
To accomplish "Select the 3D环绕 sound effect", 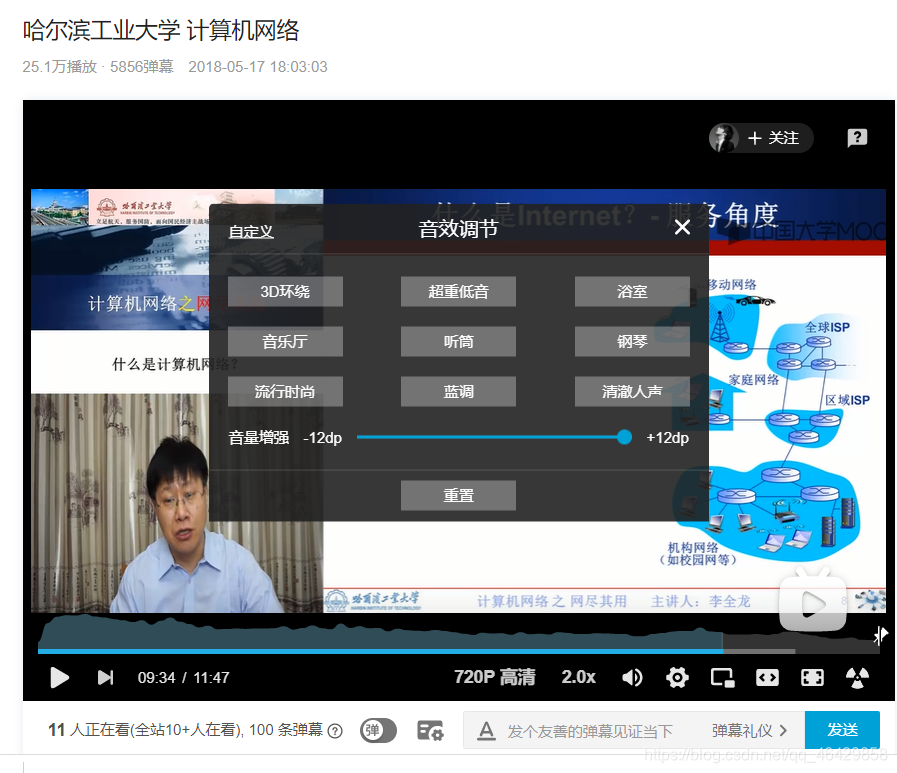I will pos(285,291).
